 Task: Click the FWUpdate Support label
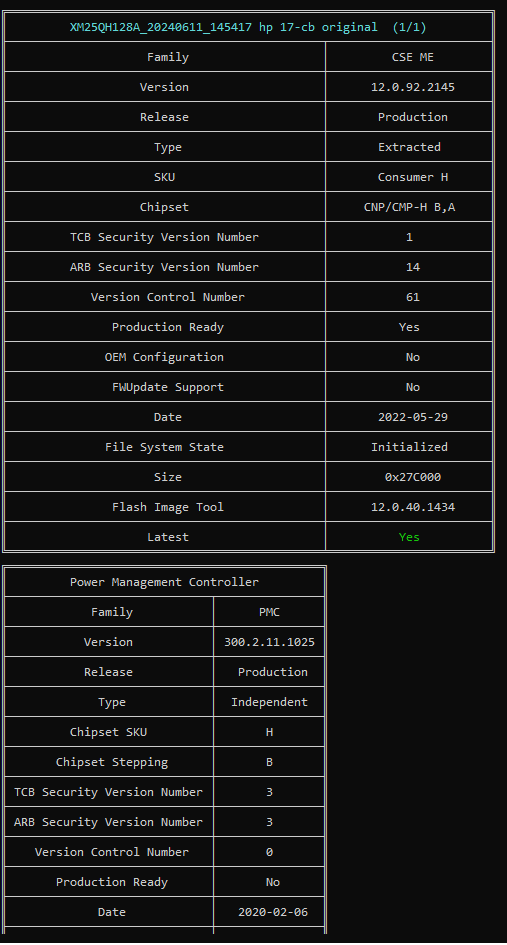click(168, 387)
